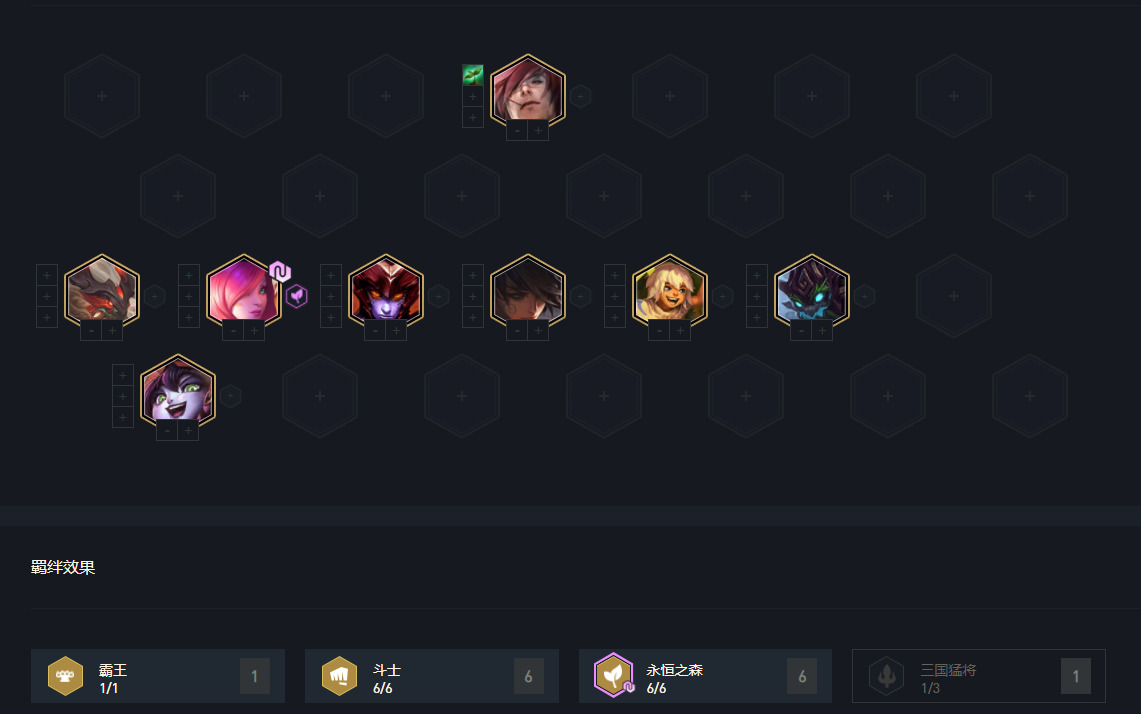The height and width of the screenshot is (714, 1141).
Task: Select the cyan-eyed Maokai champion hexagon
Action: pos(811,292)
